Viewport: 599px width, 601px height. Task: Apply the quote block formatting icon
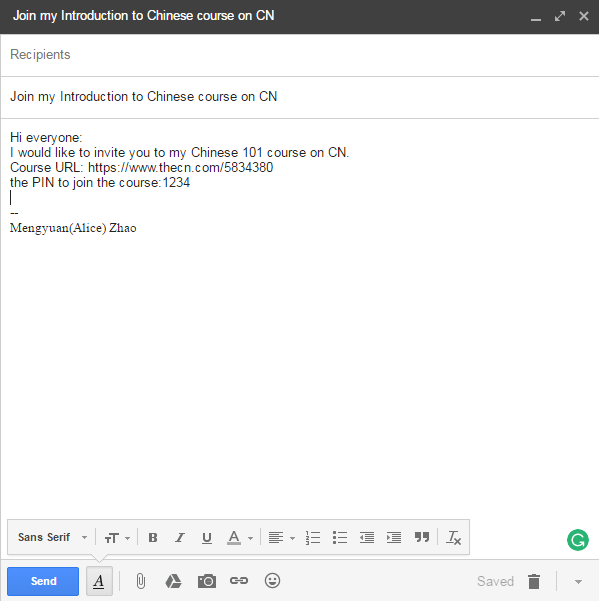(422, 537)
